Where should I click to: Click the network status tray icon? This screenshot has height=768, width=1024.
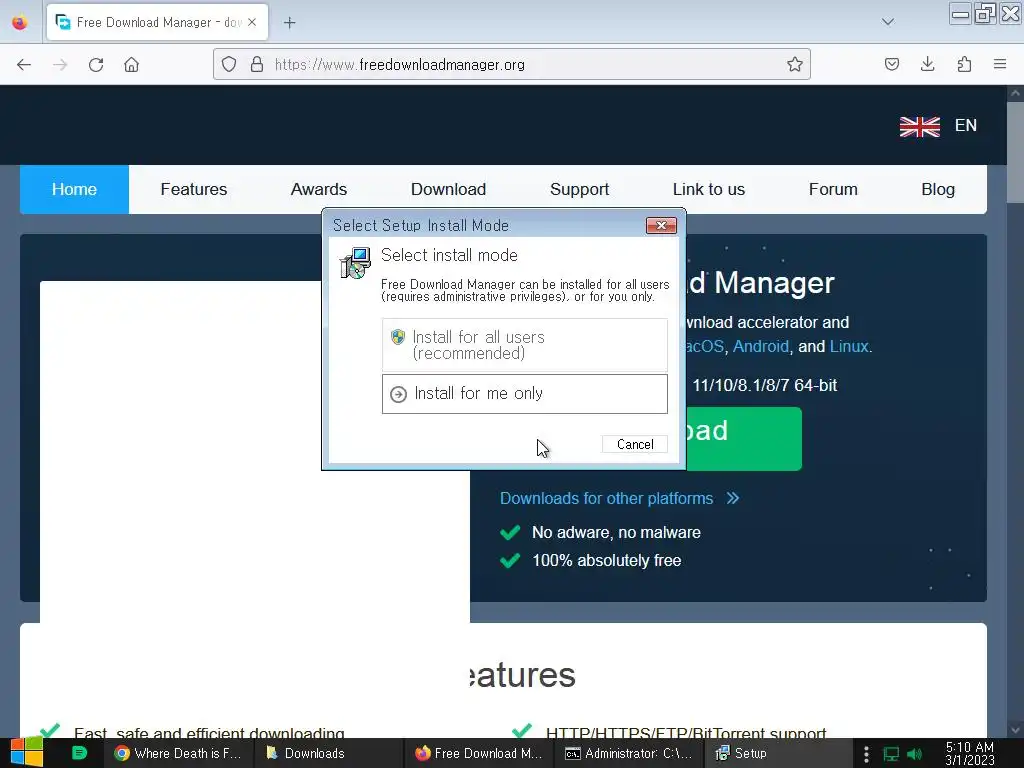(891, 754)
